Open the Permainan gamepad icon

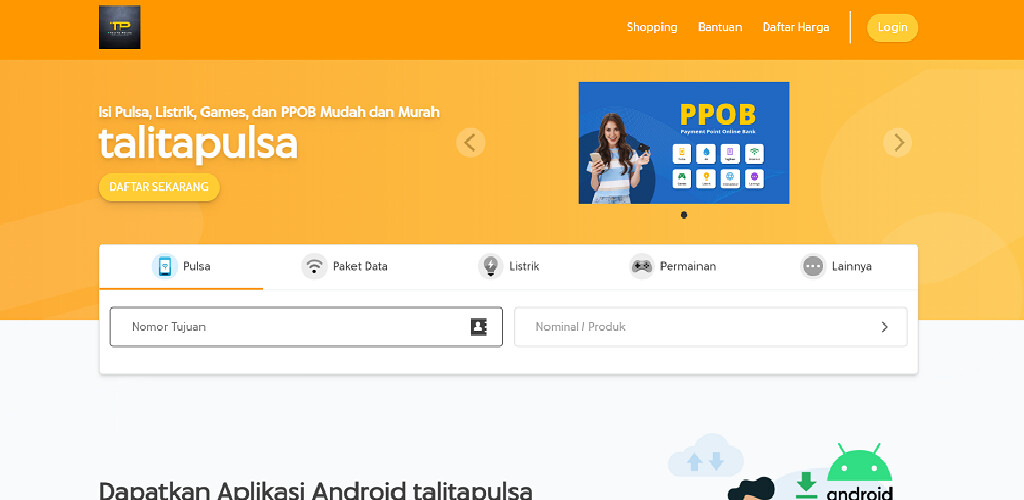point(642,266)
